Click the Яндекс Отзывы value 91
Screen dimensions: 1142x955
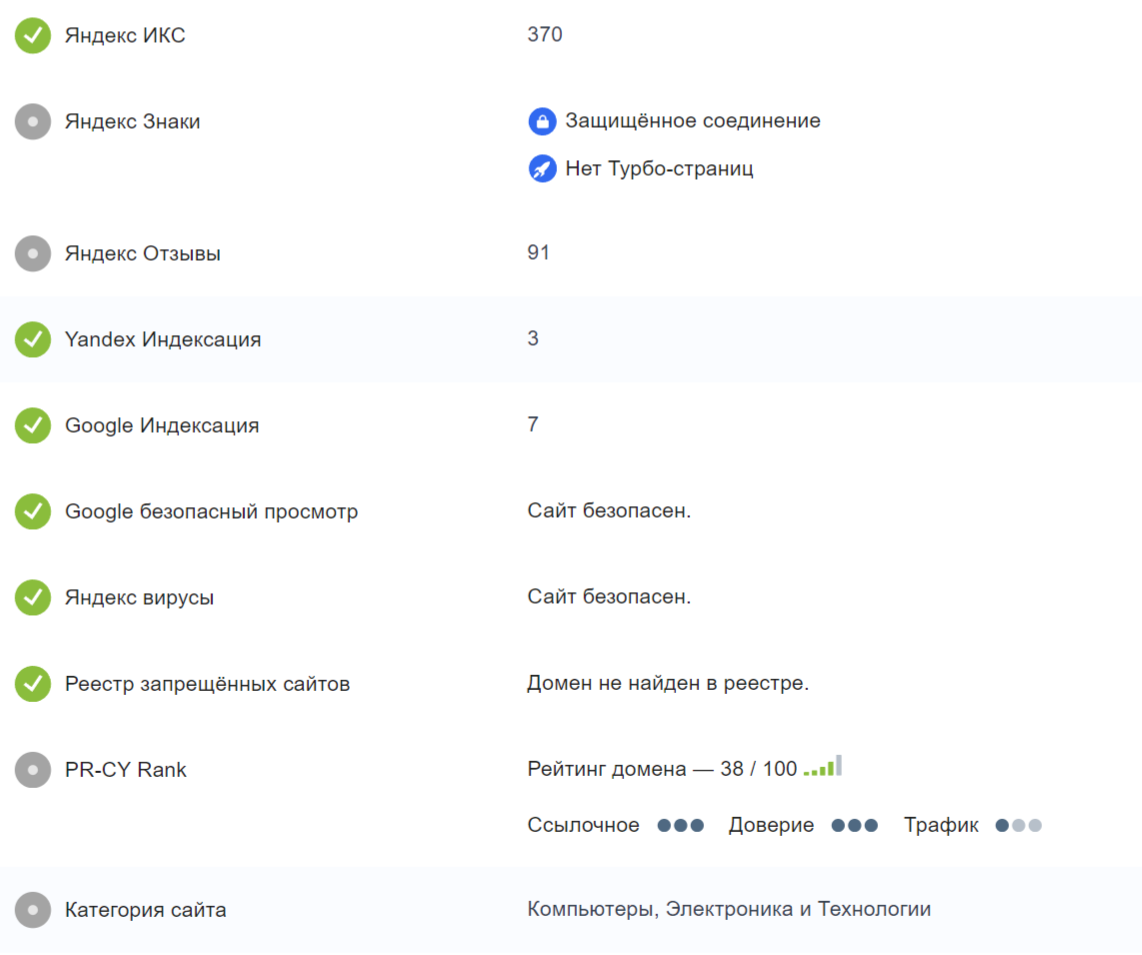(x=538, y=253)
